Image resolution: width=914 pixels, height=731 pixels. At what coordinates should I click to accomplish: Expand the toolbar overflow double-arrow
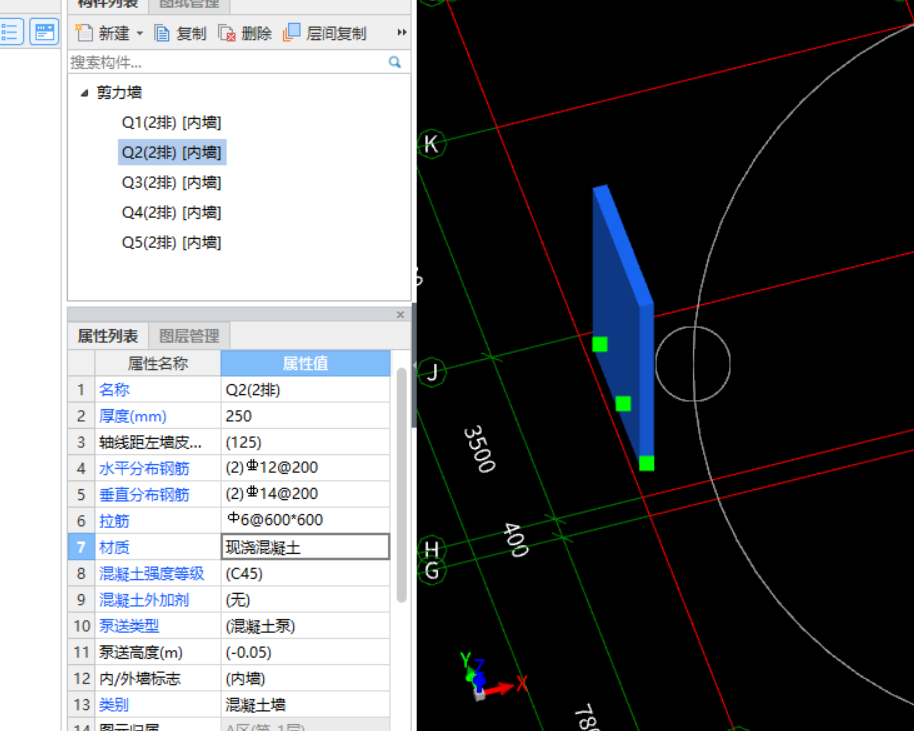[402, 32]
